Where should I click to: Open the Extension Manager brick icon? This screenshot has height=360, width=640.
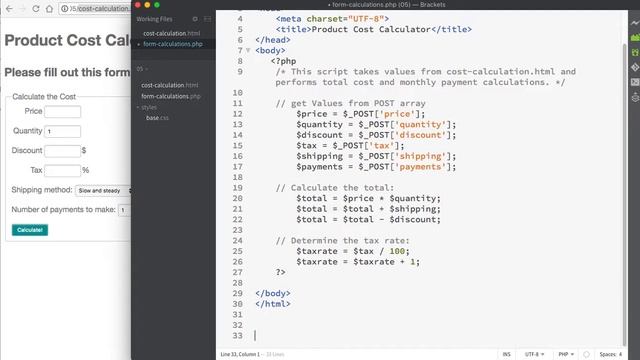pyautogui.click(x=635, y=38)
